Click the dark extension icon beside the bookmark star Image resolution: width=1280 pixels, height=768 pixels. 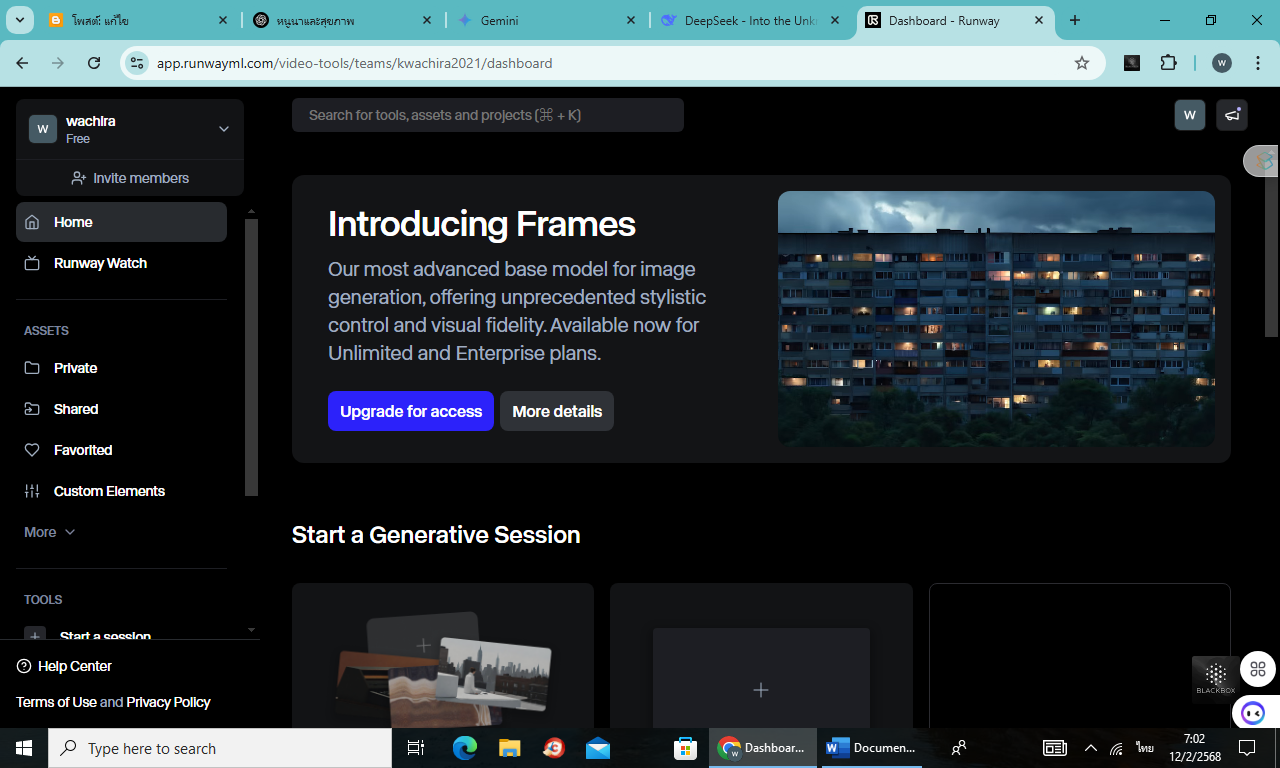1132,63
